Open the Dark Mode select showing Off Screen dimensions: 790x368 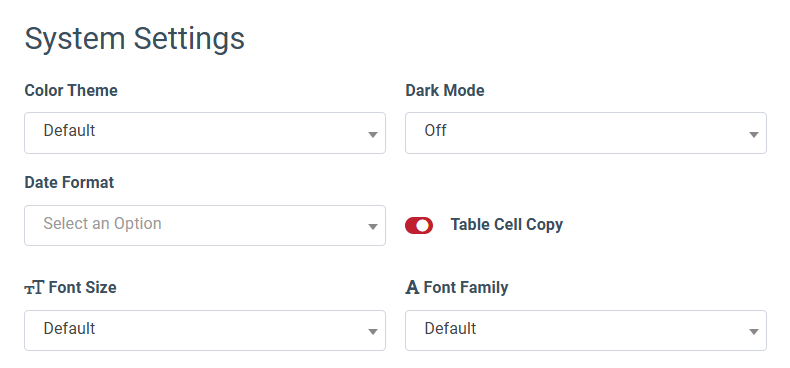click(x=586, y=133)
